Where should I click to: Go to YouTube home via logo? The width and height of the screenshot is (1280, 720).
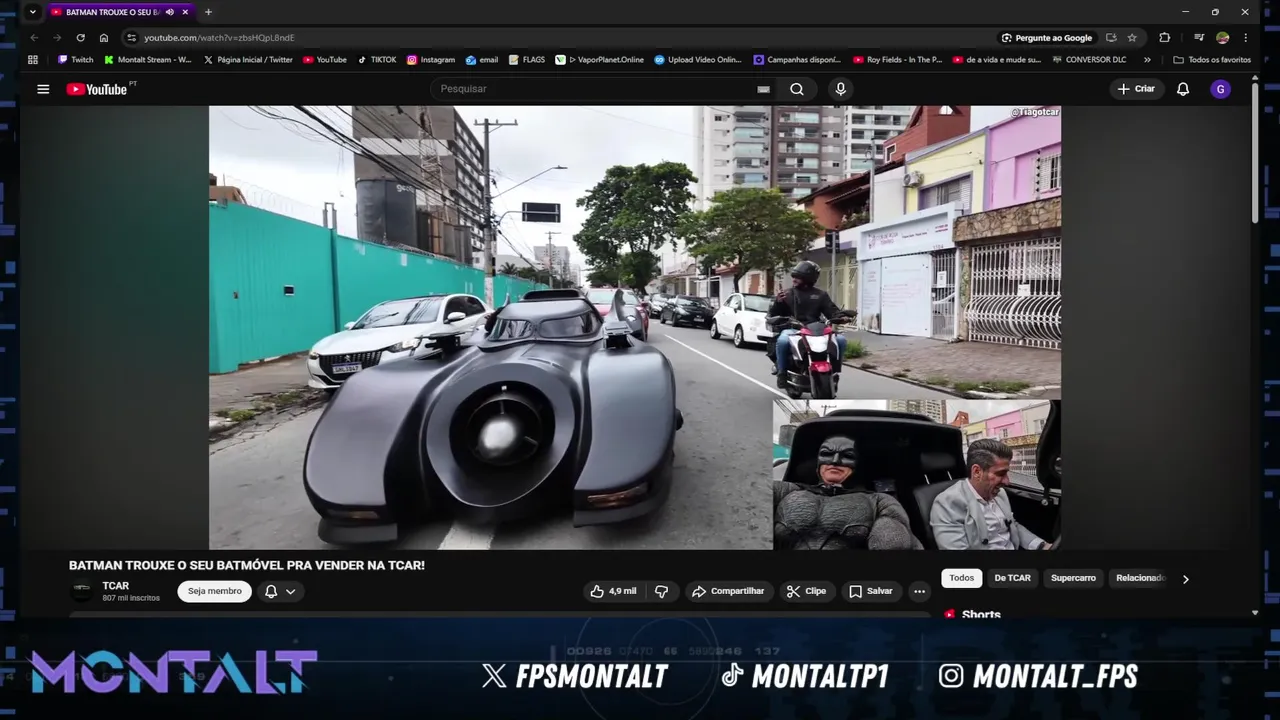[x=98, y=89]
